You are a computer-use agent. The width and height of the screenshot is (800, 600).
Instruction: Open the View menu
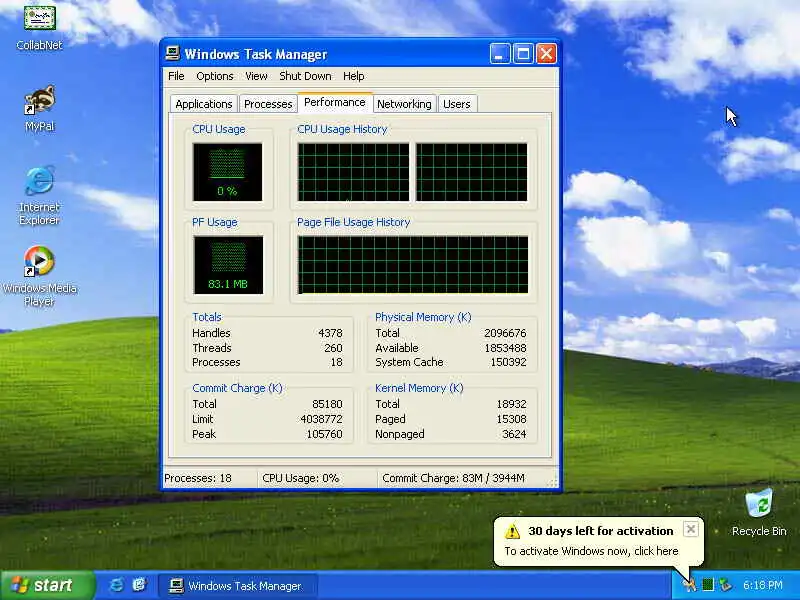tap(256, 76)
